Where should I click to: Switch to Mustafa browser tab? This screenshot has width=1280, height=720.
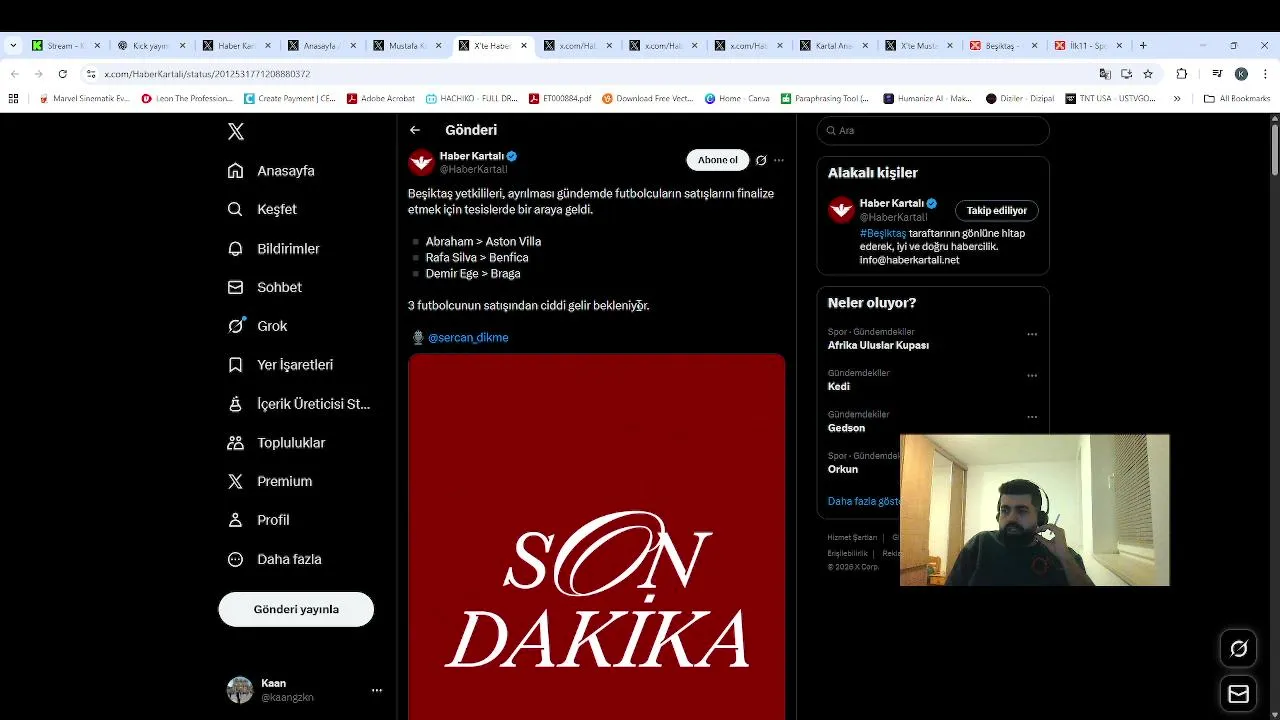tap(406, 45)
